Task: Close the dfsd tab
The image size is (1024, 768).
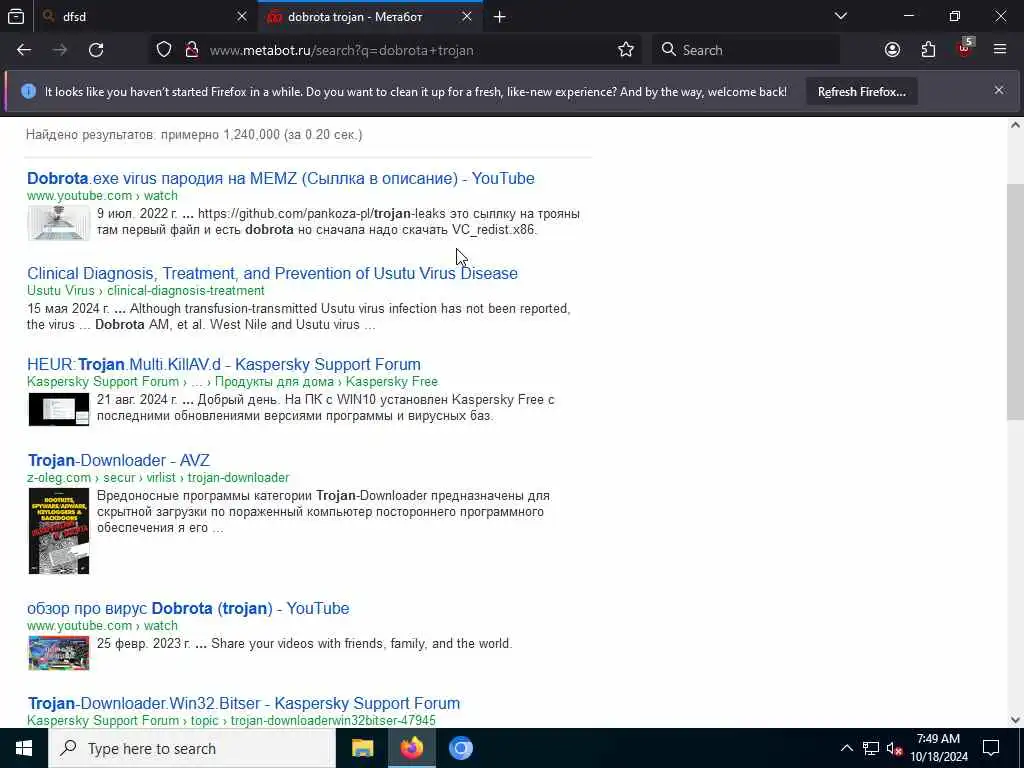Action: (242, 16)
